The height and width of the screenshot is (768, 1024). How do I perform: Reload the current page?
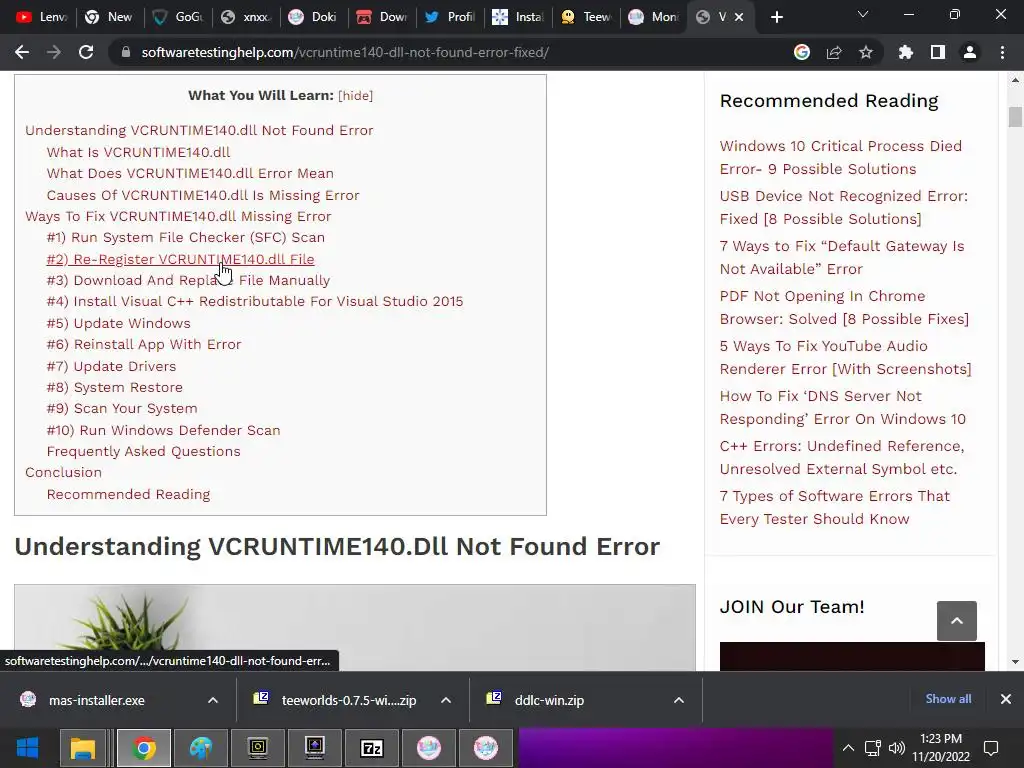click(86, 52)
